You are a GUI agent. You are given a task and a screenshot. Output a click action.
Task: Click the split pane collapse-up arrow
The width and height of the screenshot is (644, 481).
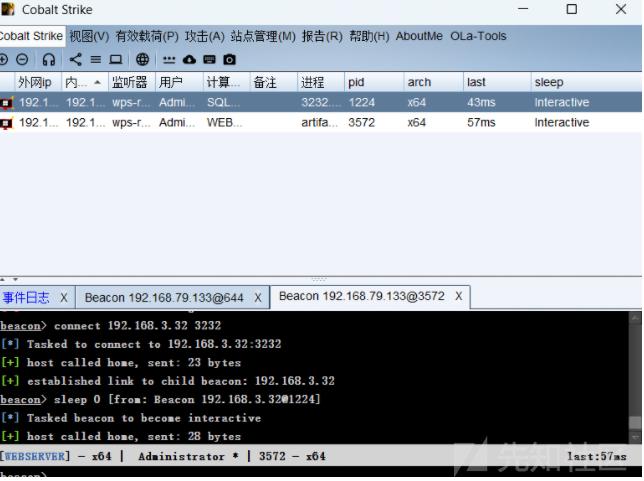click(x=3, y=280)
